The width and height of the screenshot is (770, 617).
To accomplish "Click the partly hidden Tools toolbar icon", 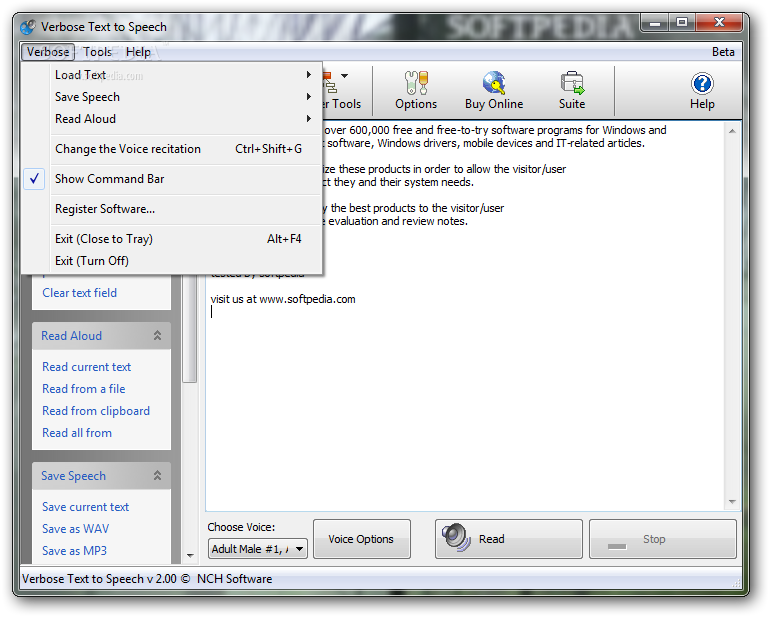I will [329, 84].
